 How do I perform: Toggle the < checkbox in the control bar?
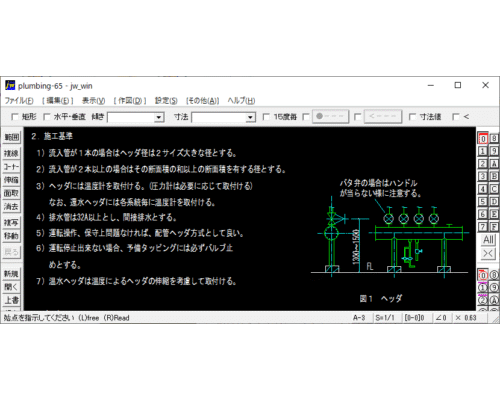pyautogui.click(x=455, y=117)
